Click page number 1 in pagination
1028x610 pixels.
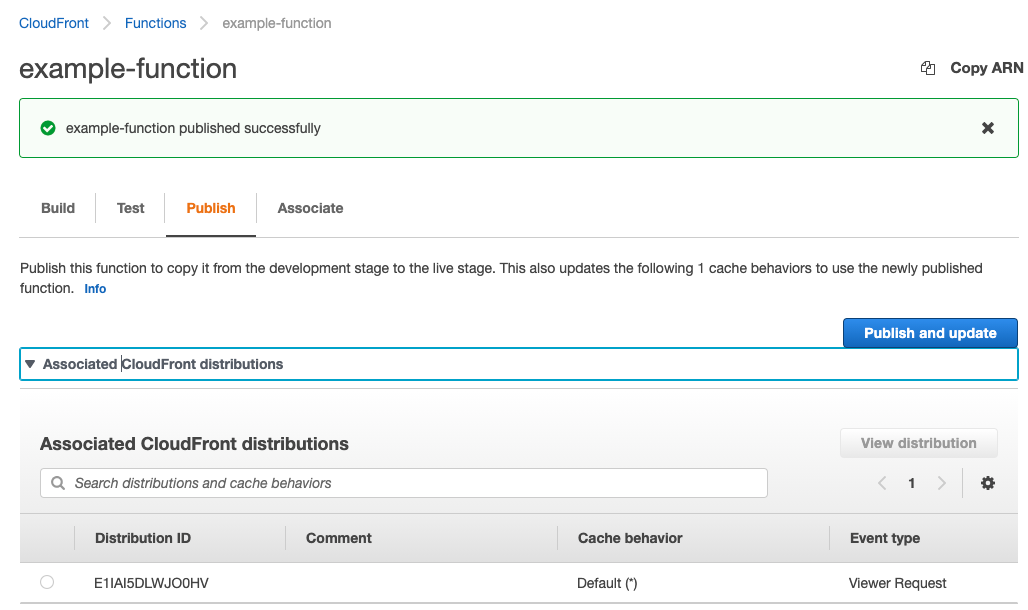911,483
